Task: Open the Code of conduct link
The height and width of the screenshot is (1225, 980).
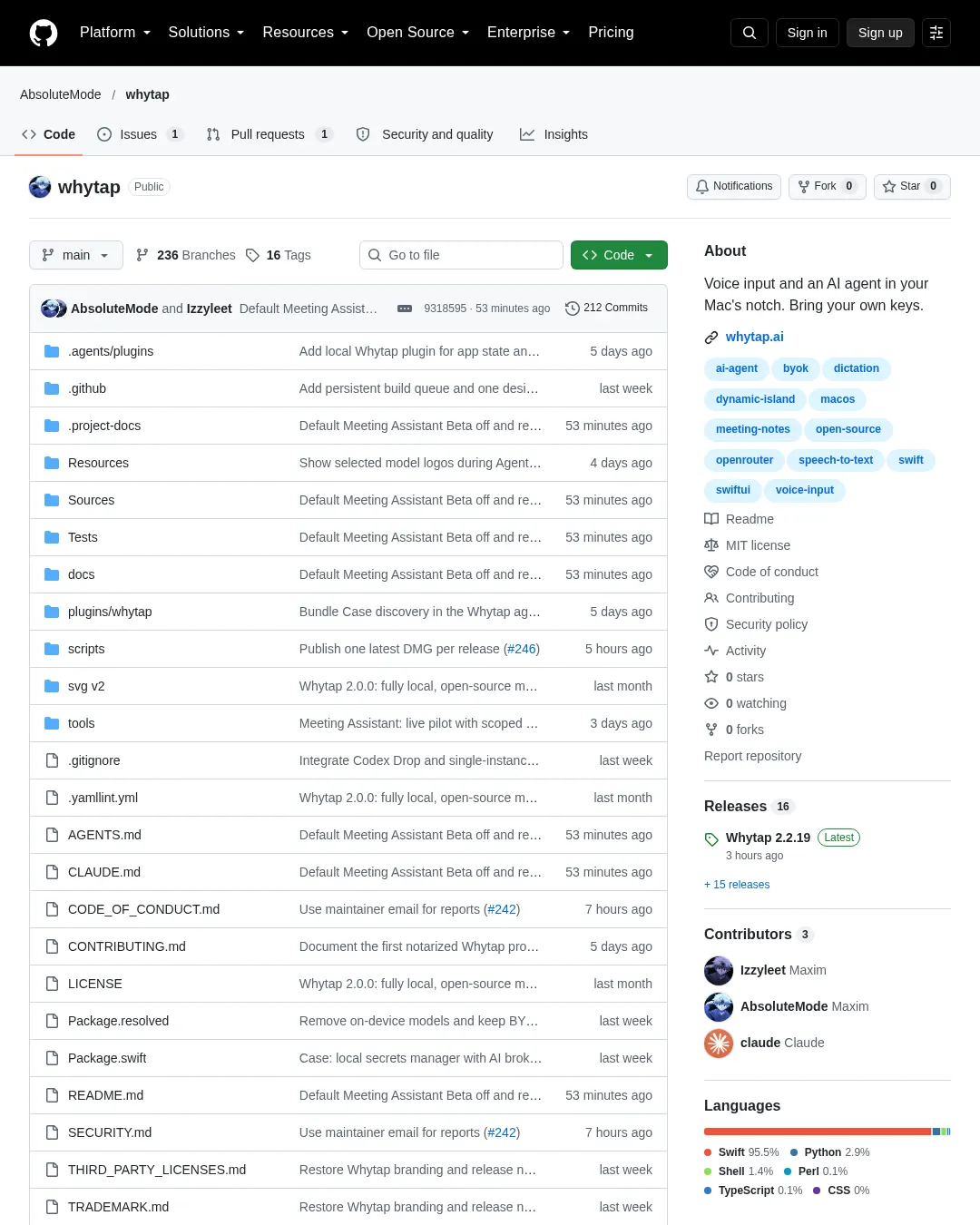Action: click(x=761, y=572)
